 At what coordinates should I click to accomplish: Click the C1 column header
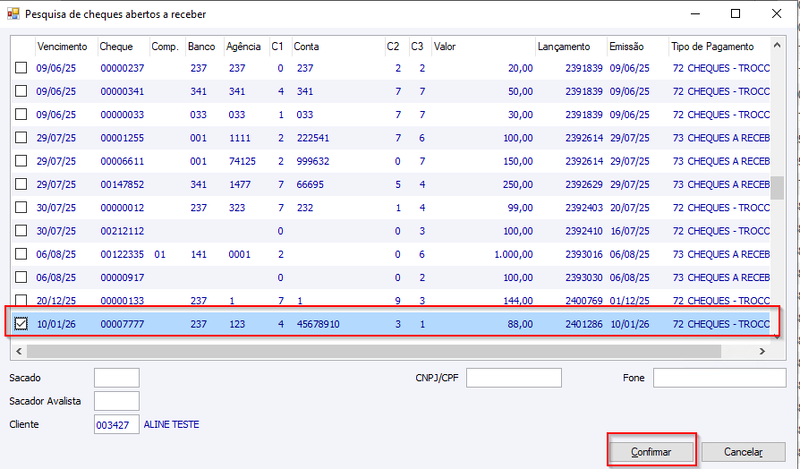277,46
